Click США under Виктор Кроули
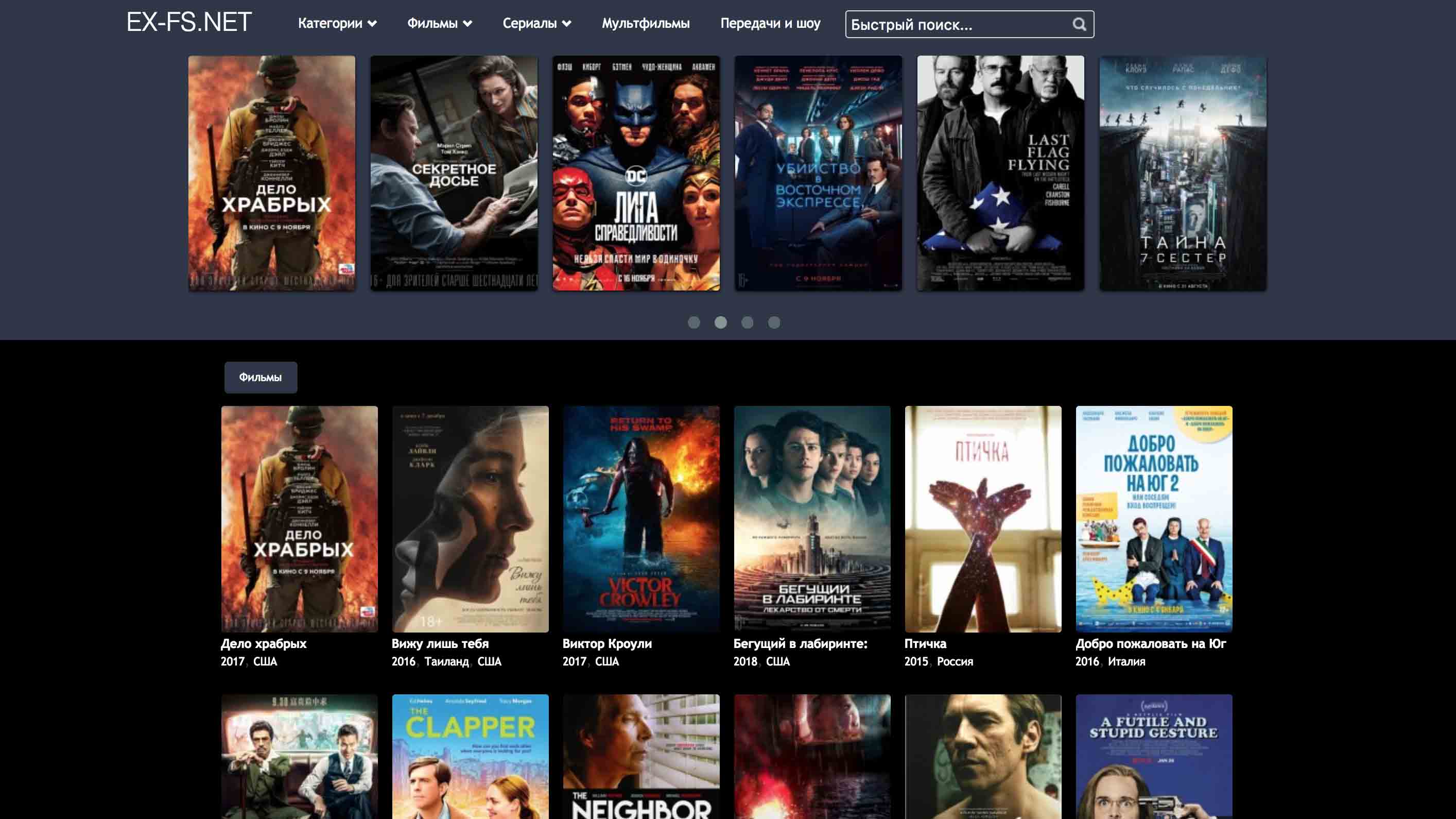Viewport: 1456px width, 819px height. [x=607, y=662]
